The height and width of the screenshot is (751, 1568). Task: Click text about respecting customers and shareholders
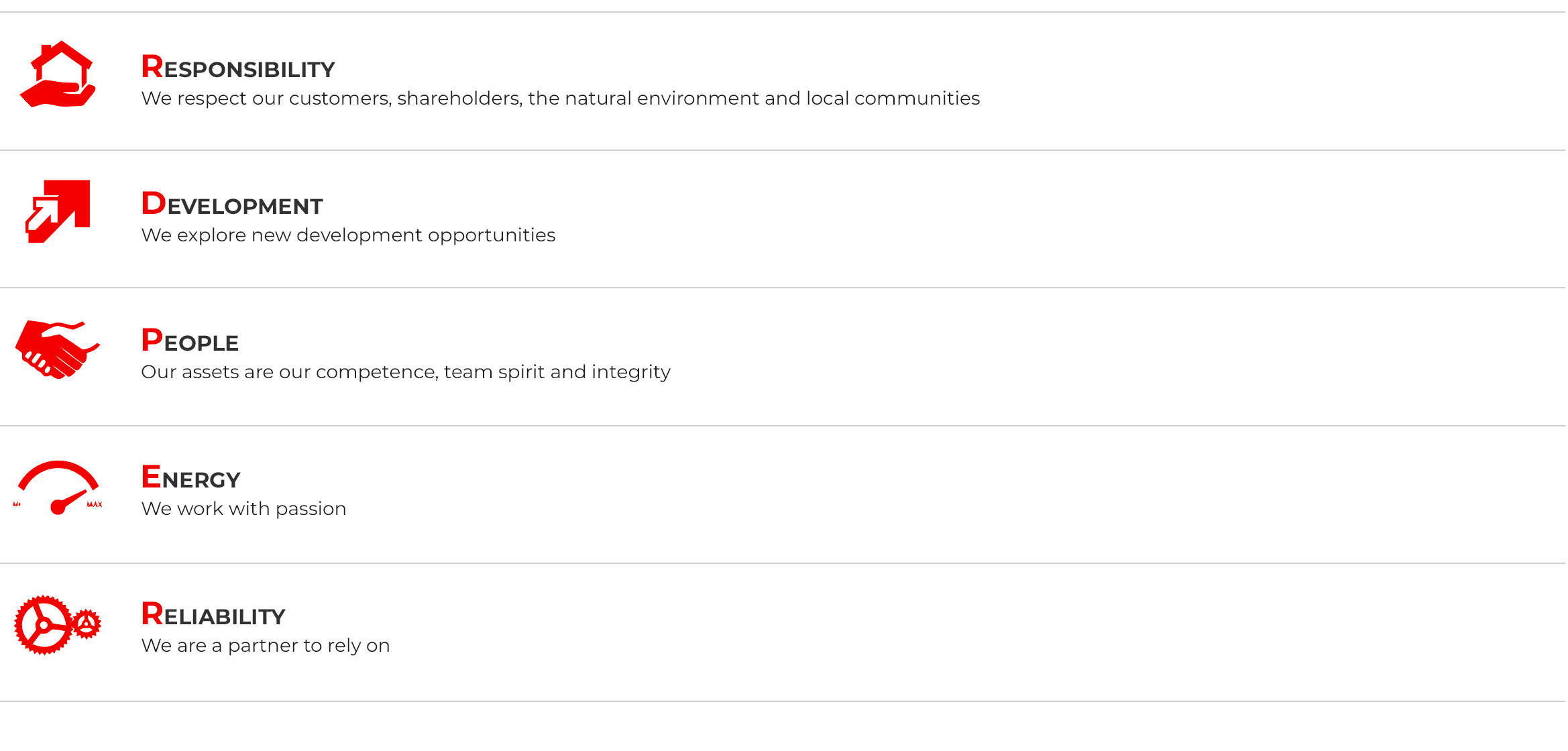[561, 99]
